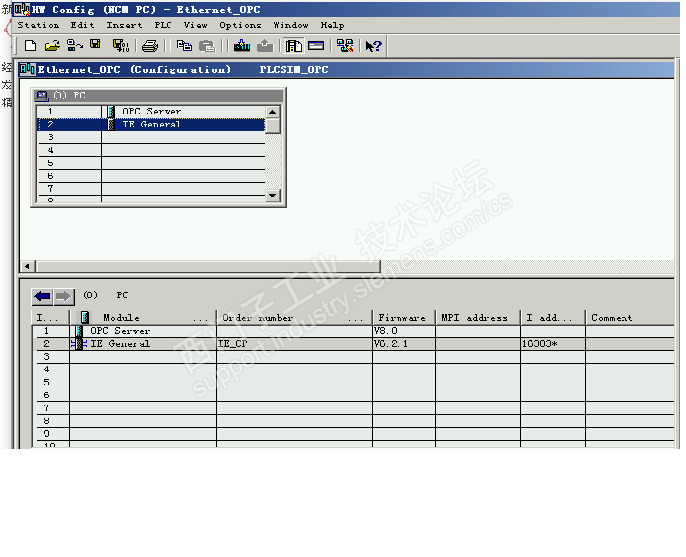
Task: Click the Save and Compile icon
Action: click(121, 46)
